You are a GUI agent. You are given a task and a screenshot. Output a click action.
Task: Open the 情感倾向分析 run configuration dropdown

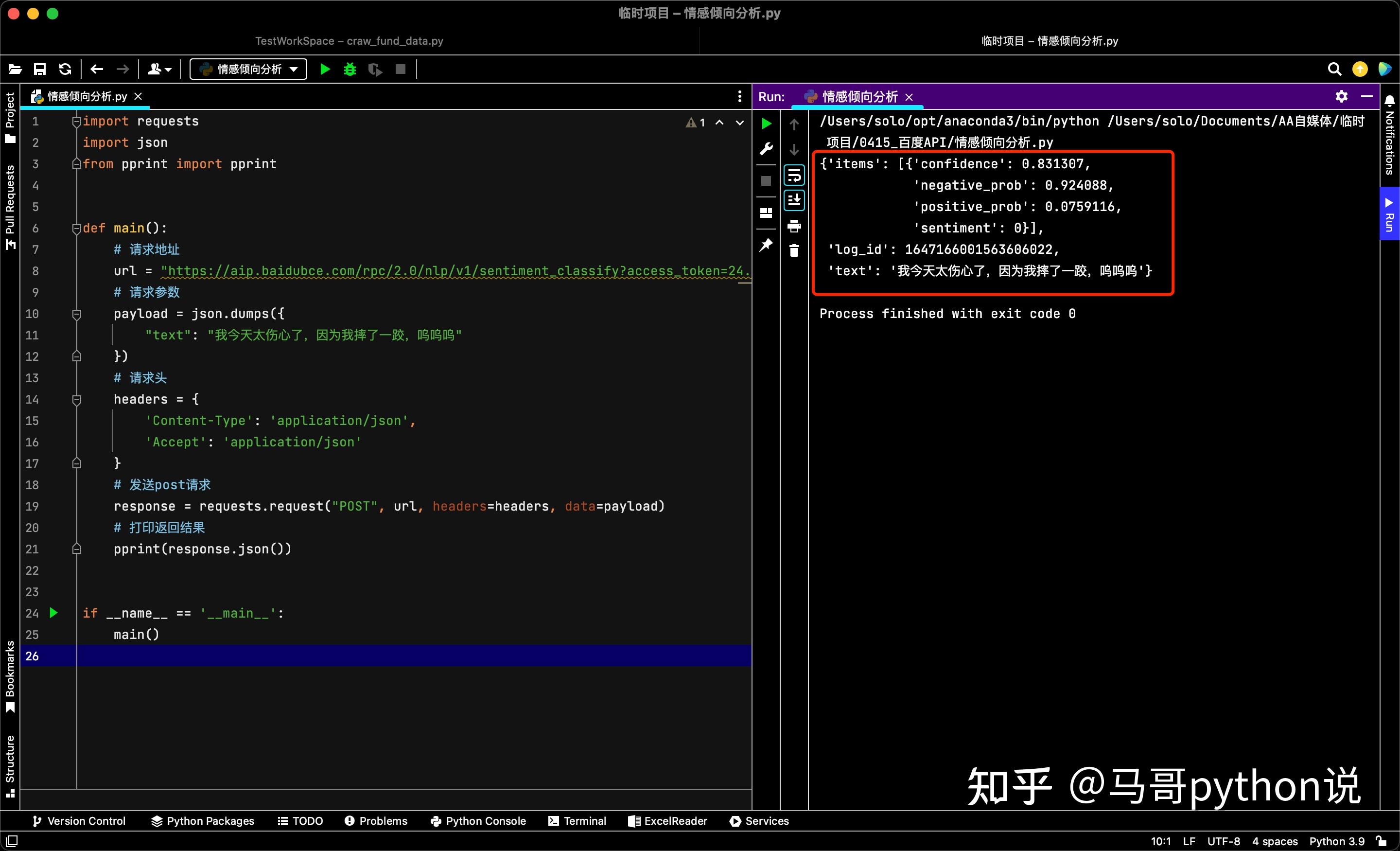coord(248,70)
